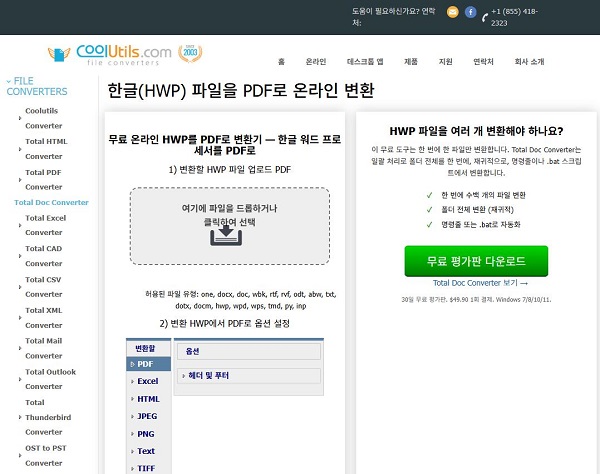Screen dimensions: 600x474
Task: Open highlighted Total Doc Converter sidebar link
Action: (51, 202)
